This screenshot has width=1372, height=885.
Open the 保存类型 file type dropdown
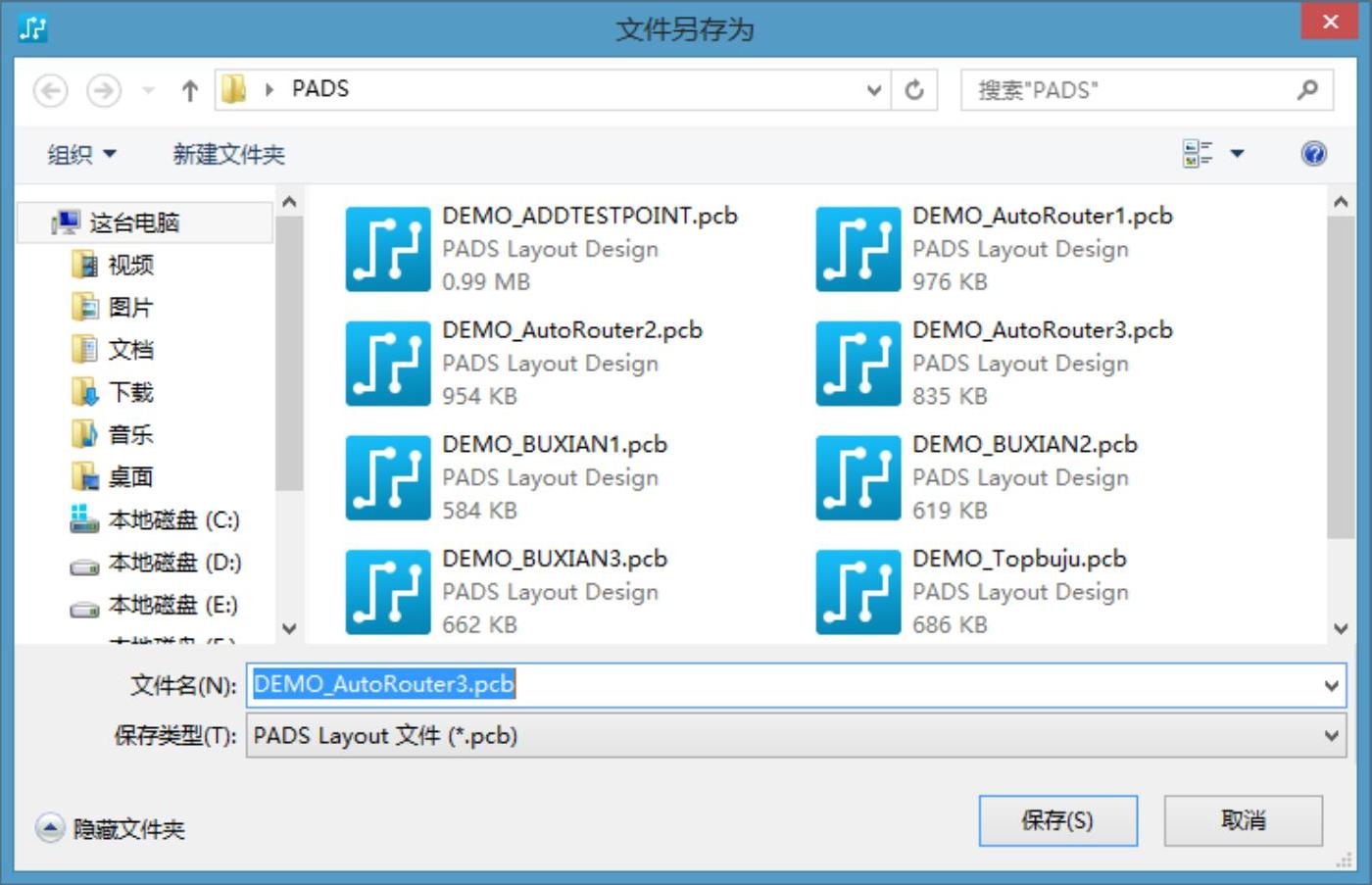tap(1331, 735)
